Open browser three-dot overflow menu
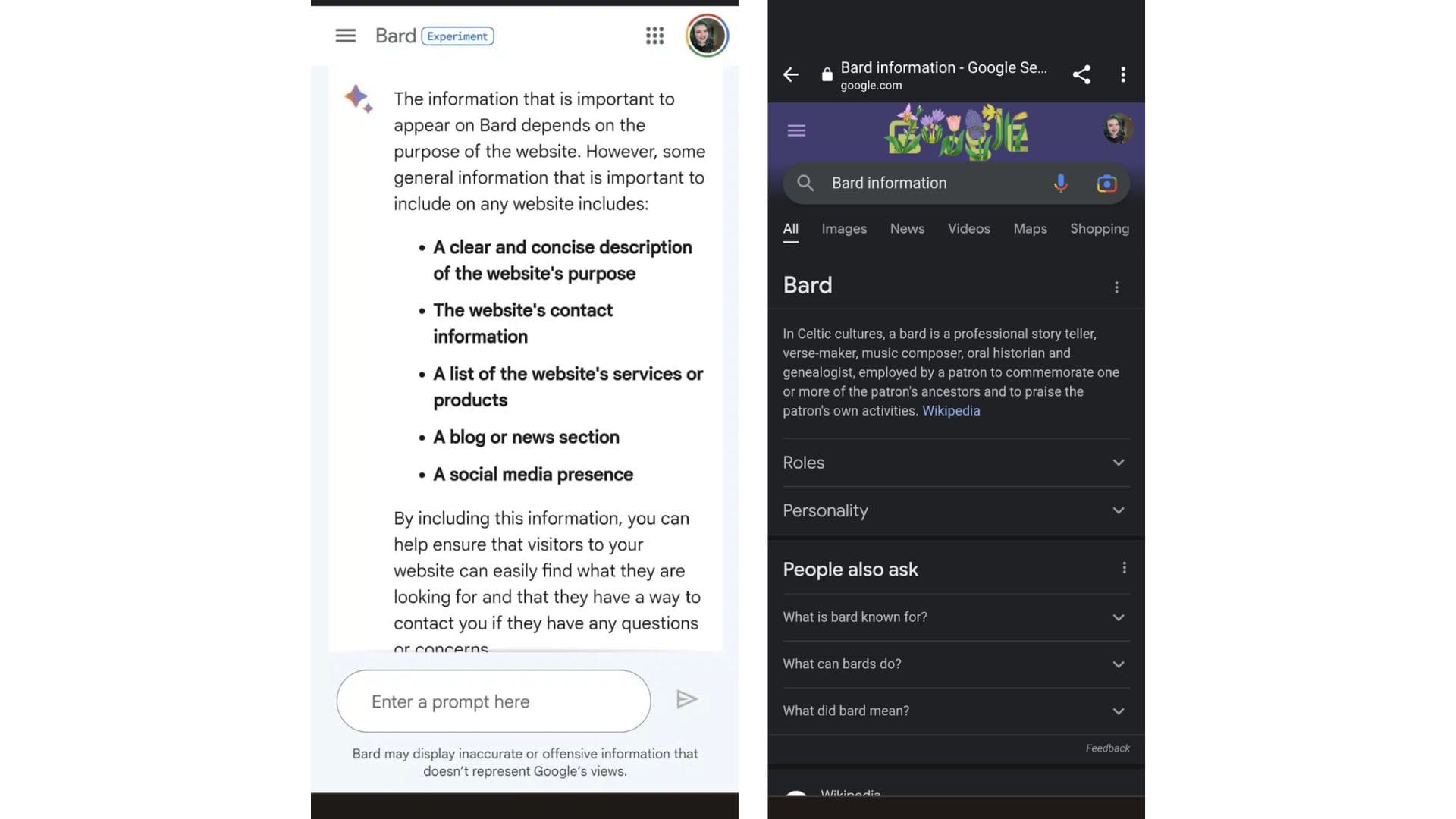1456x819 pixels. 1123,74
